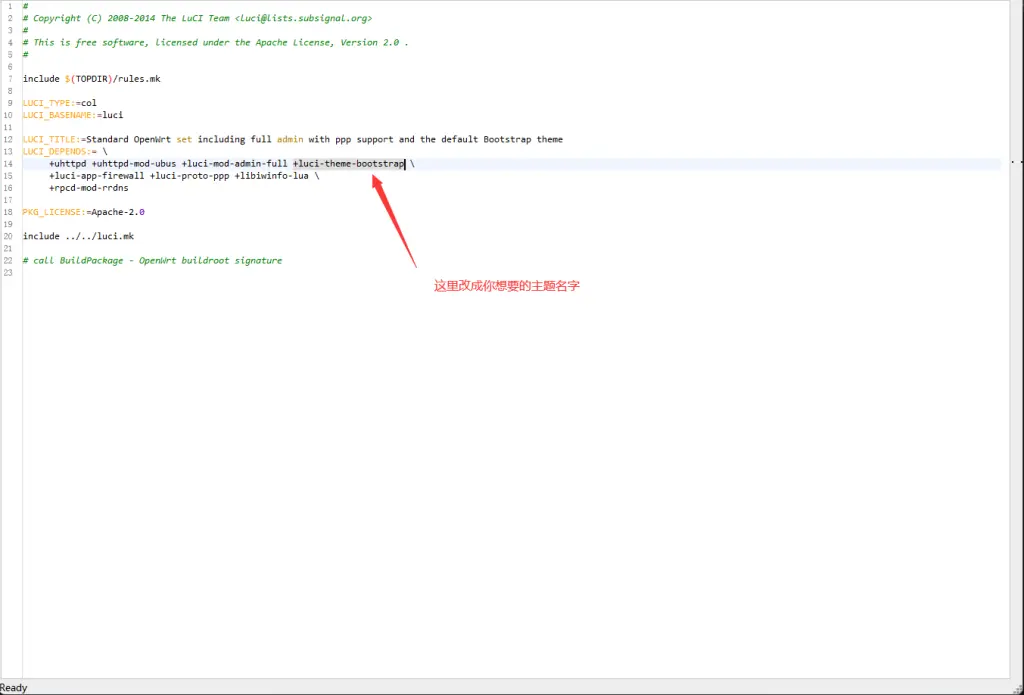Click the editor's vertical scrollbar track
1024x695 pixels.
[x=1017, y=340]
